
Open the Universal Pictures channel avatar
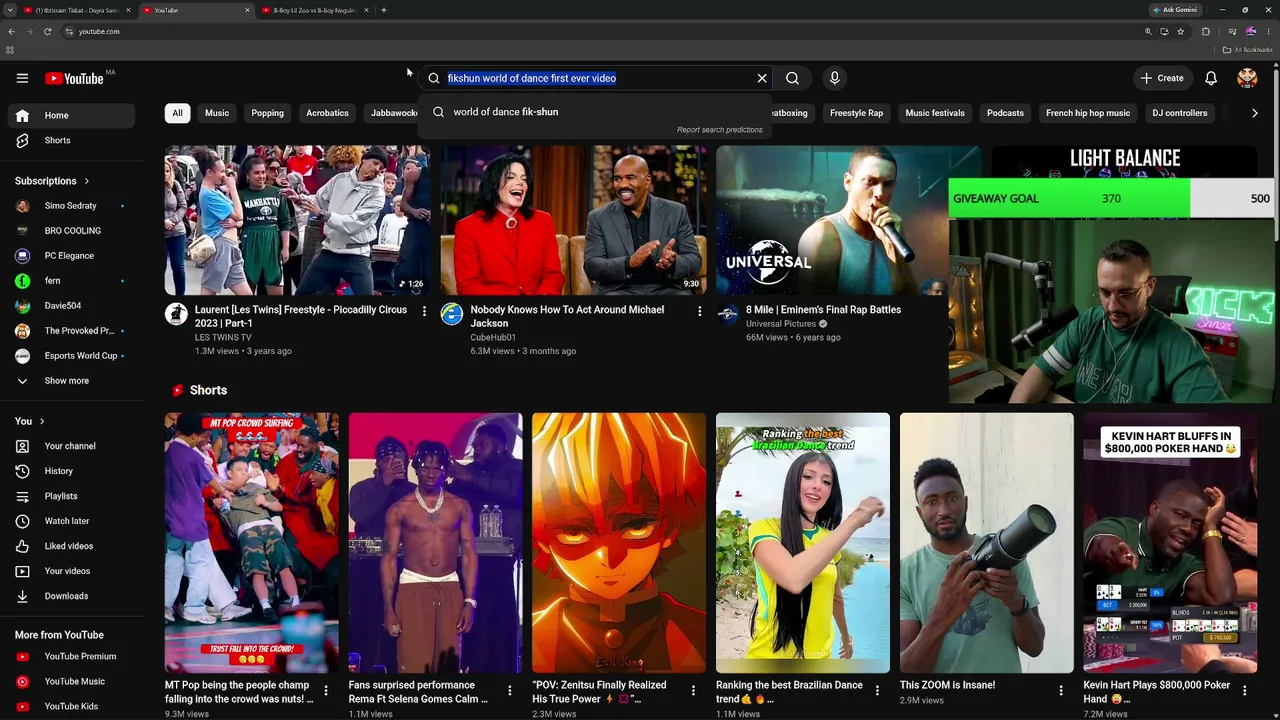click(728, 315)
